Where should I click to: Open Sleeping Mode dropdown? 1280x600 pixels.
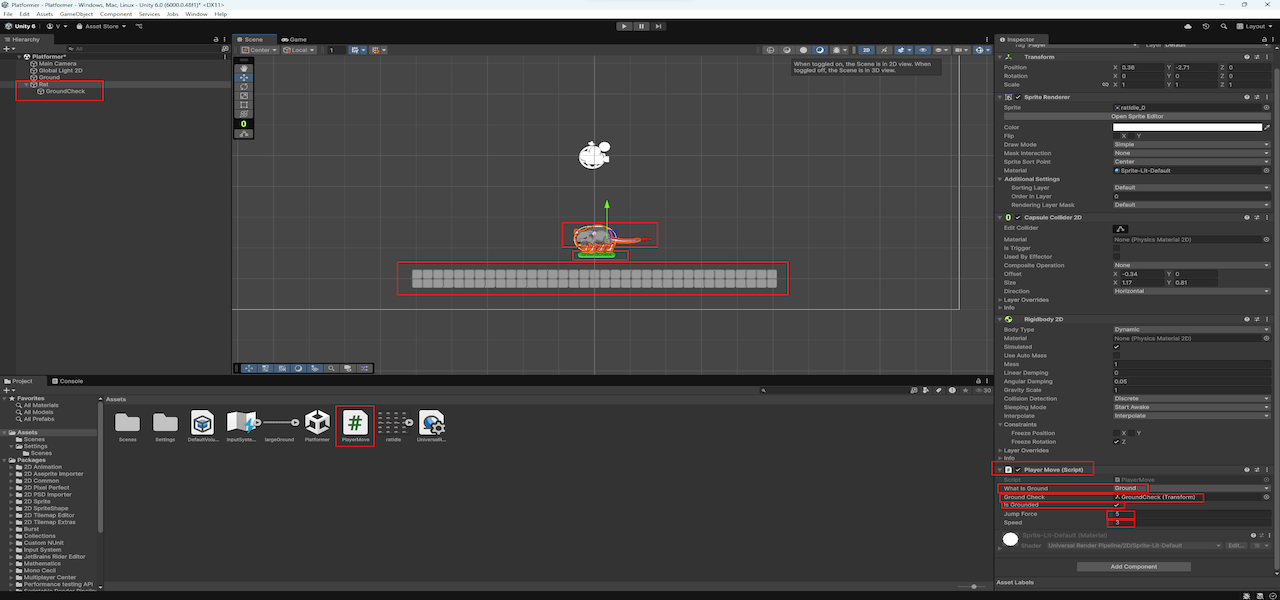pyautogui.click(x=1191, y=407)
